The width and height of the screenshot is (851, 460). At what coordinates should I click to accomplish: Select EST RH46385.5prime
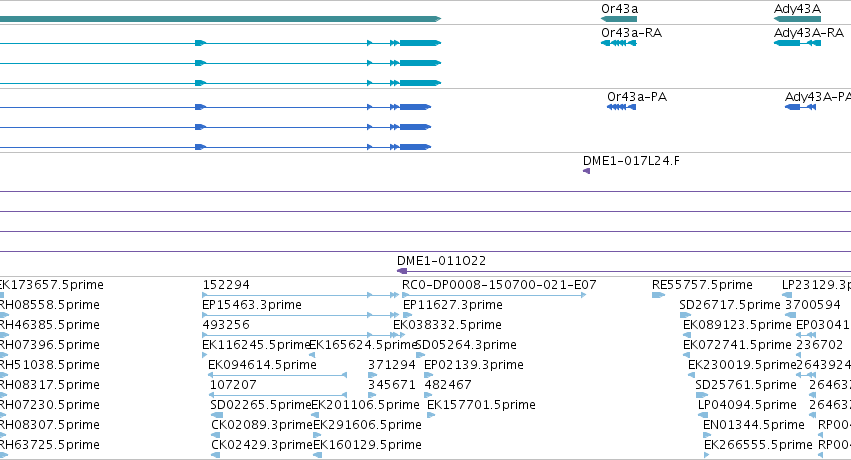49,325
